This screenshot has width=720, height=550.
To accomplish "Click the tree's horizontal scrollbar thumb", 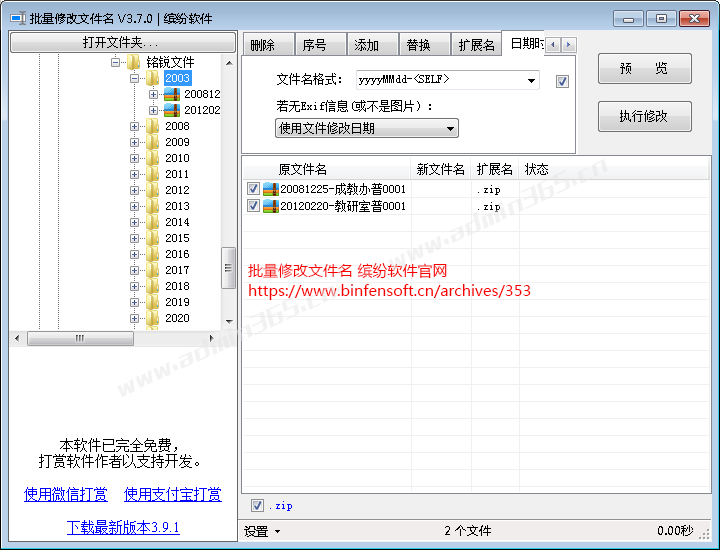I will pyautogui.click(x=80, y=338).
